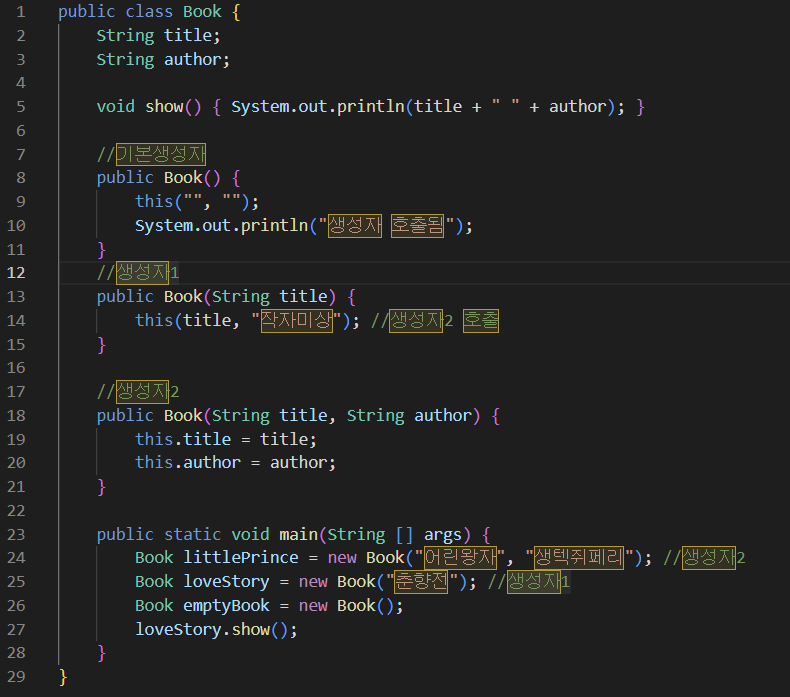Click 'String title;' field declaration
Viewport: 790px width, 697px height.
158,35
